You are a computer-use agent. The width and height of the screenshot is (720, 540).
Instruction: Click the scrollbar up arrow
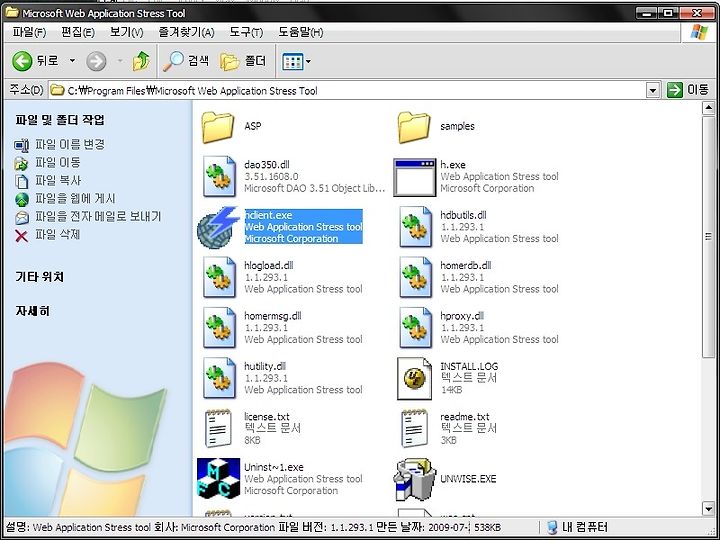click(708, 108)
